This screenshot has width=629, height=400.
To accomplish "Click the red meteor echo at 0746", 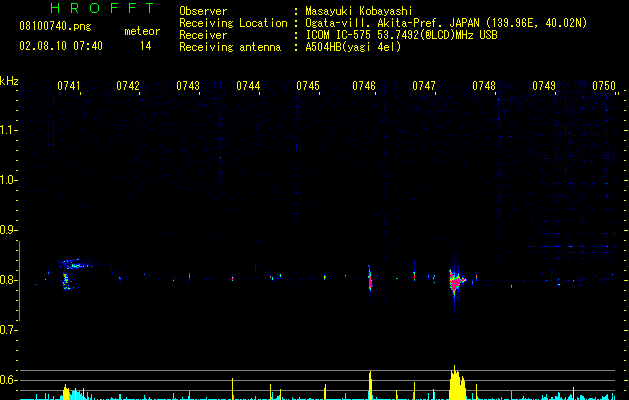I will coord(370,280).
